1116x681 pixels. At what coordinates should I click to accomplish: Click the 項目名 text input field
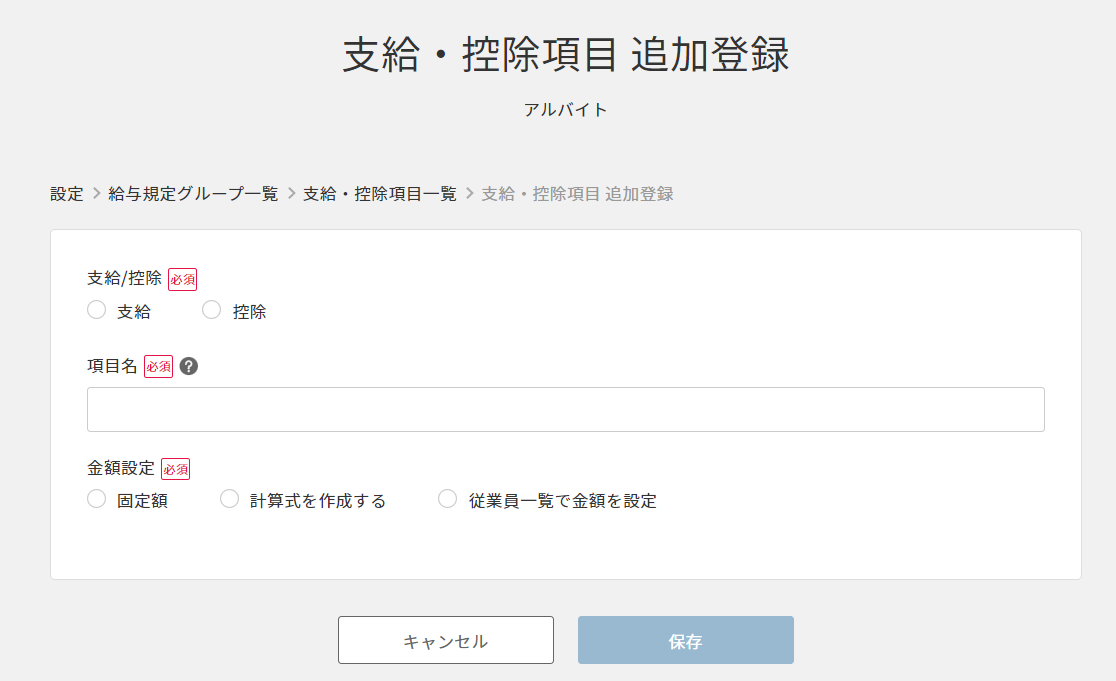(x=566, y=409)
